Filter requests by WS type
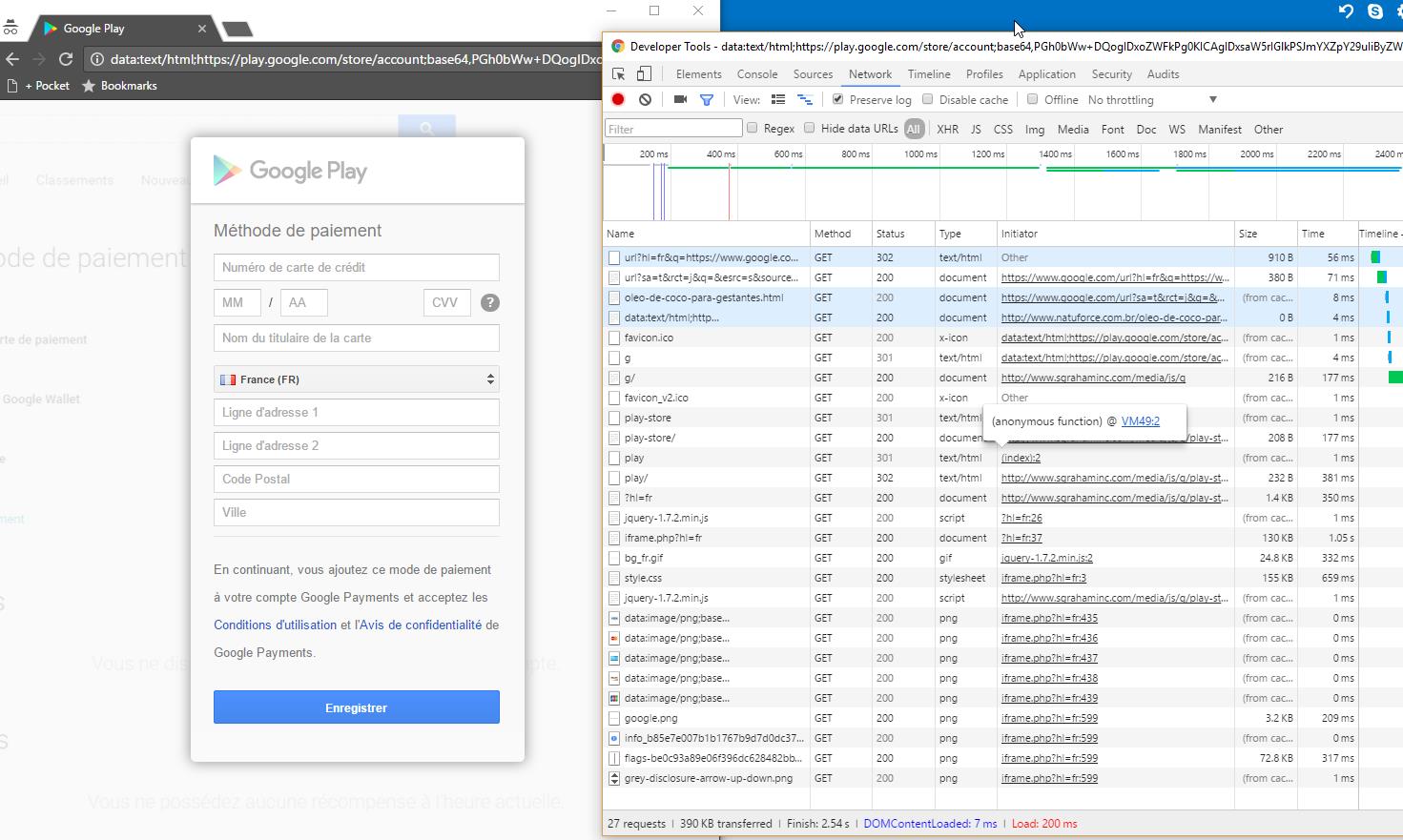 point(1177,129)
